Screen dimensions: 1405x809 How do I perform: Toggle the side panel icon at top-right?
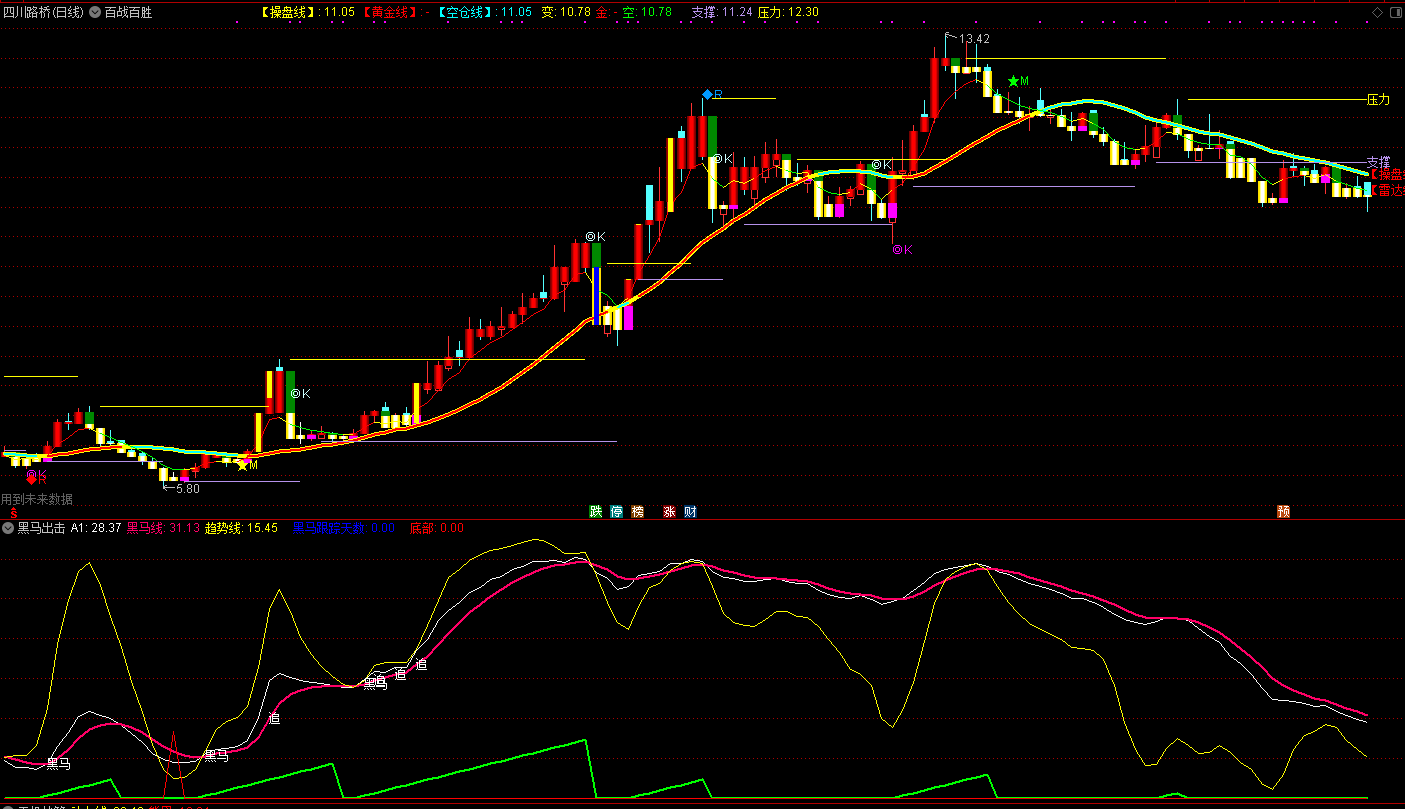tap(1395, 12)
